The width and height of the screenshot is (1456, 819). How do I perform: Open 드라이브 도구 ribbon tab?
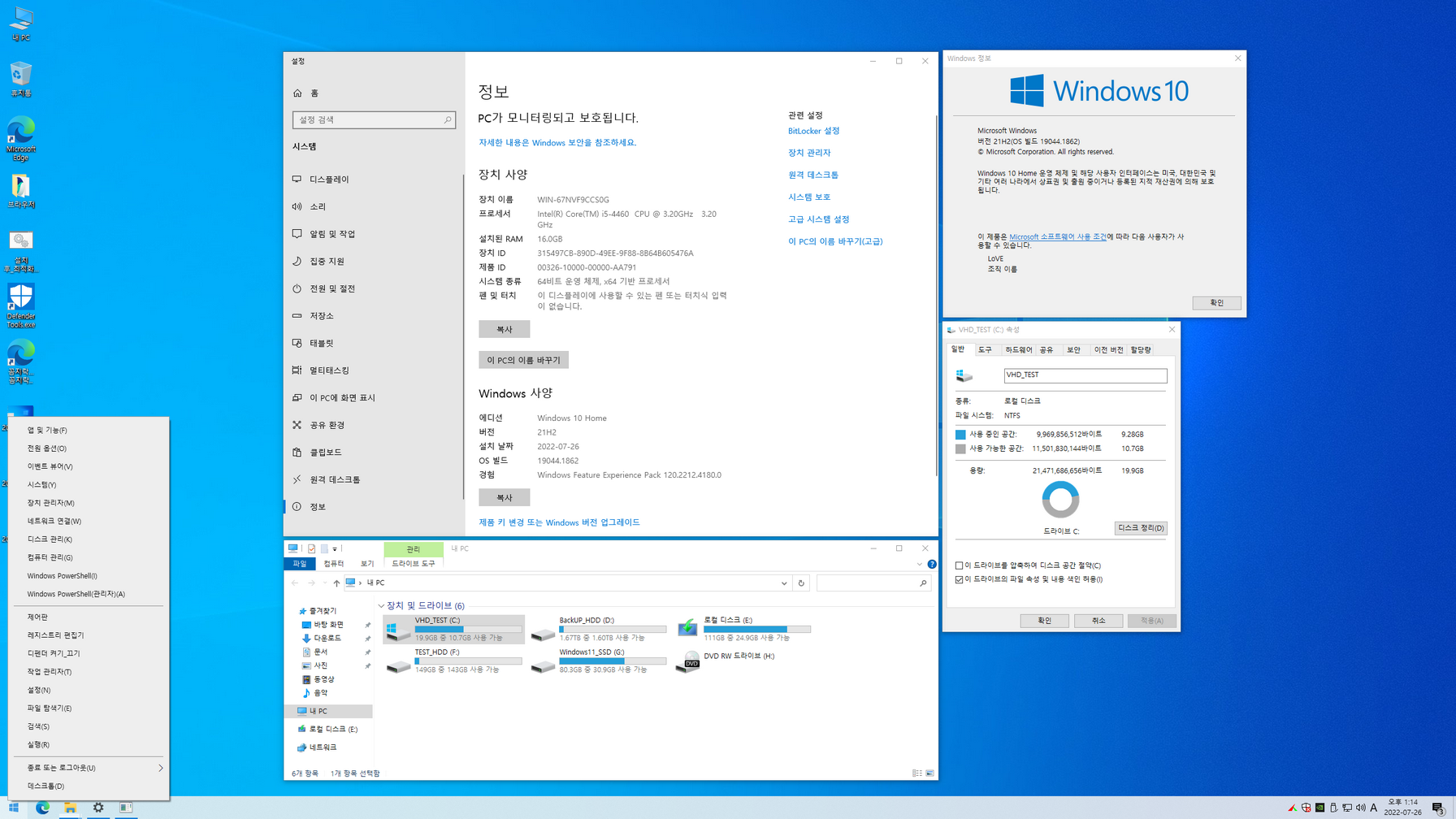414,564
